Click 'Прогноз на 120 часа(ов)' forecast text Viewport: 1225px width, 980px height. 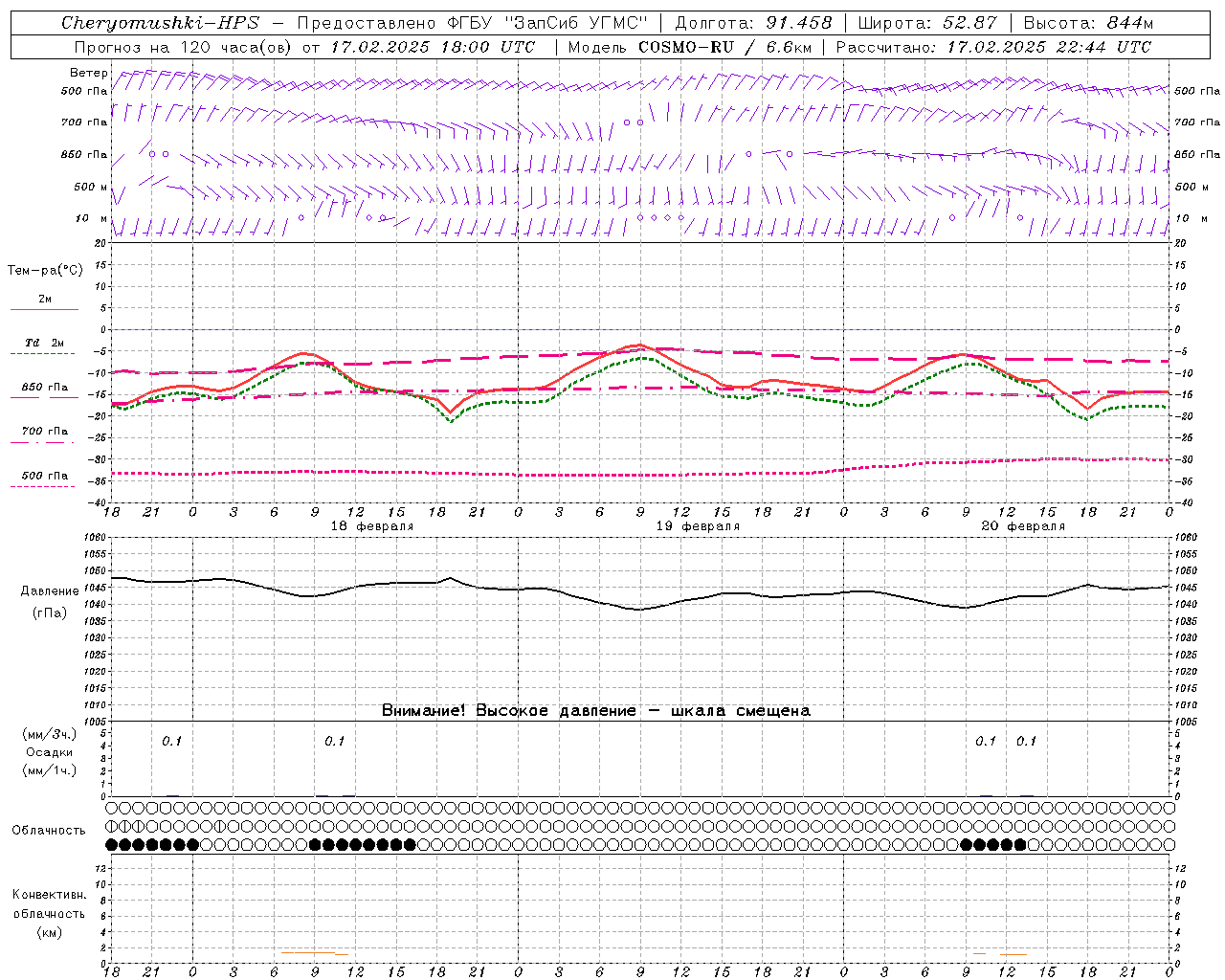[x=183, y=47]
